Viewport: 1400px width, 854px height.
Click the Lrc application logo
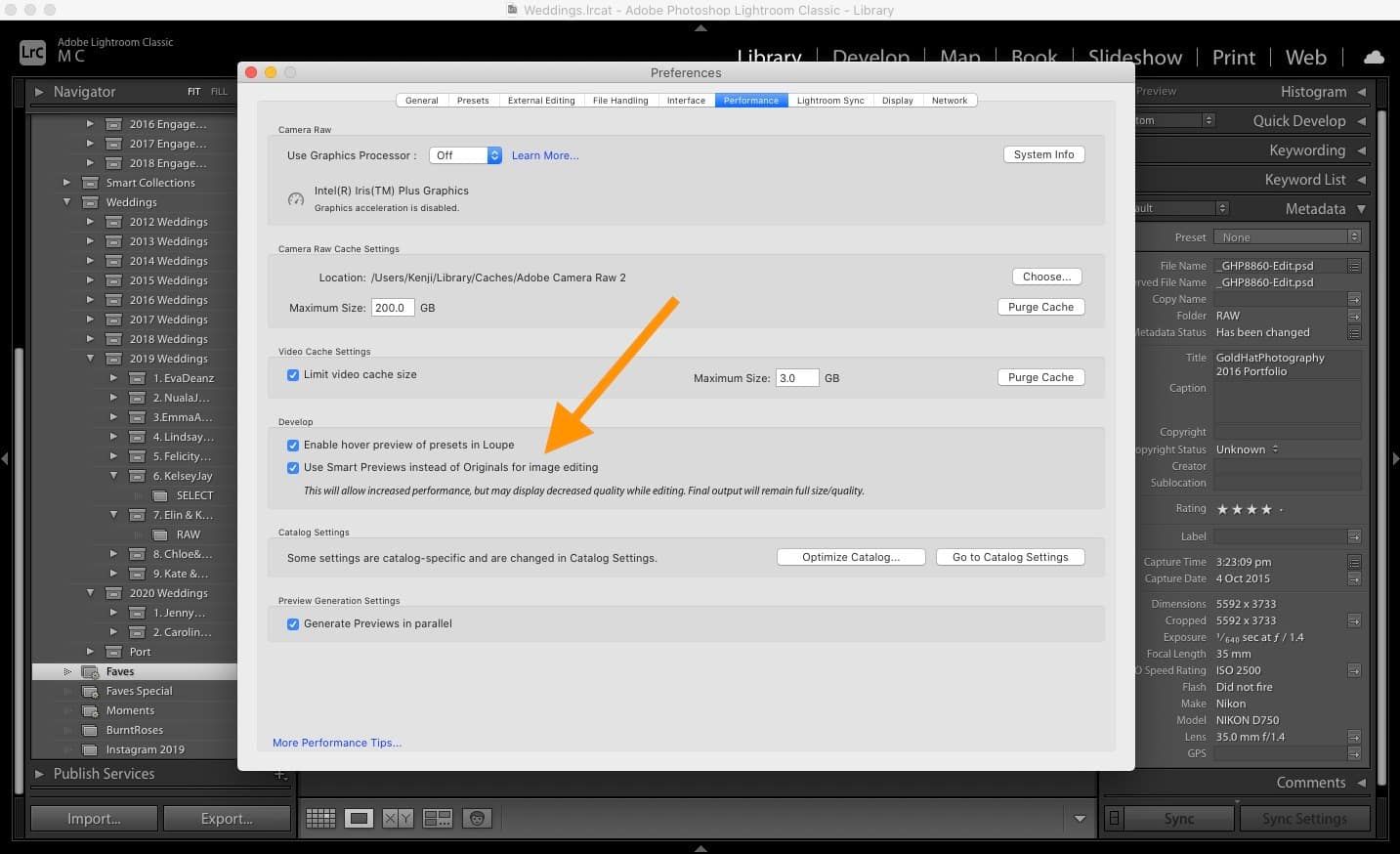coord(32,52)
